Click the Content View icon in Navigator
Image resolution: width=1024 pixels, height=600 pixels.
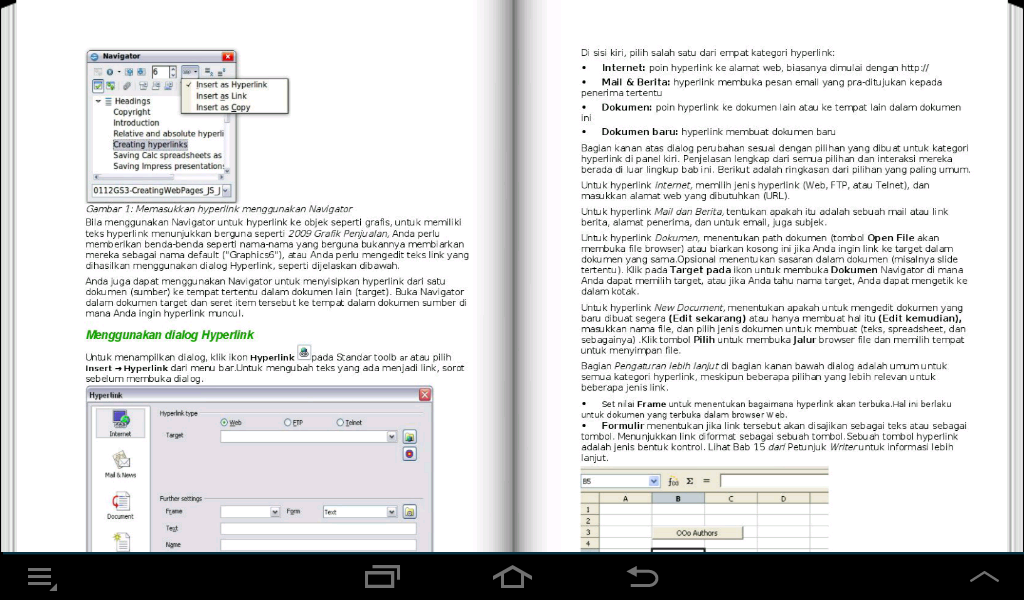pos(110,86)
